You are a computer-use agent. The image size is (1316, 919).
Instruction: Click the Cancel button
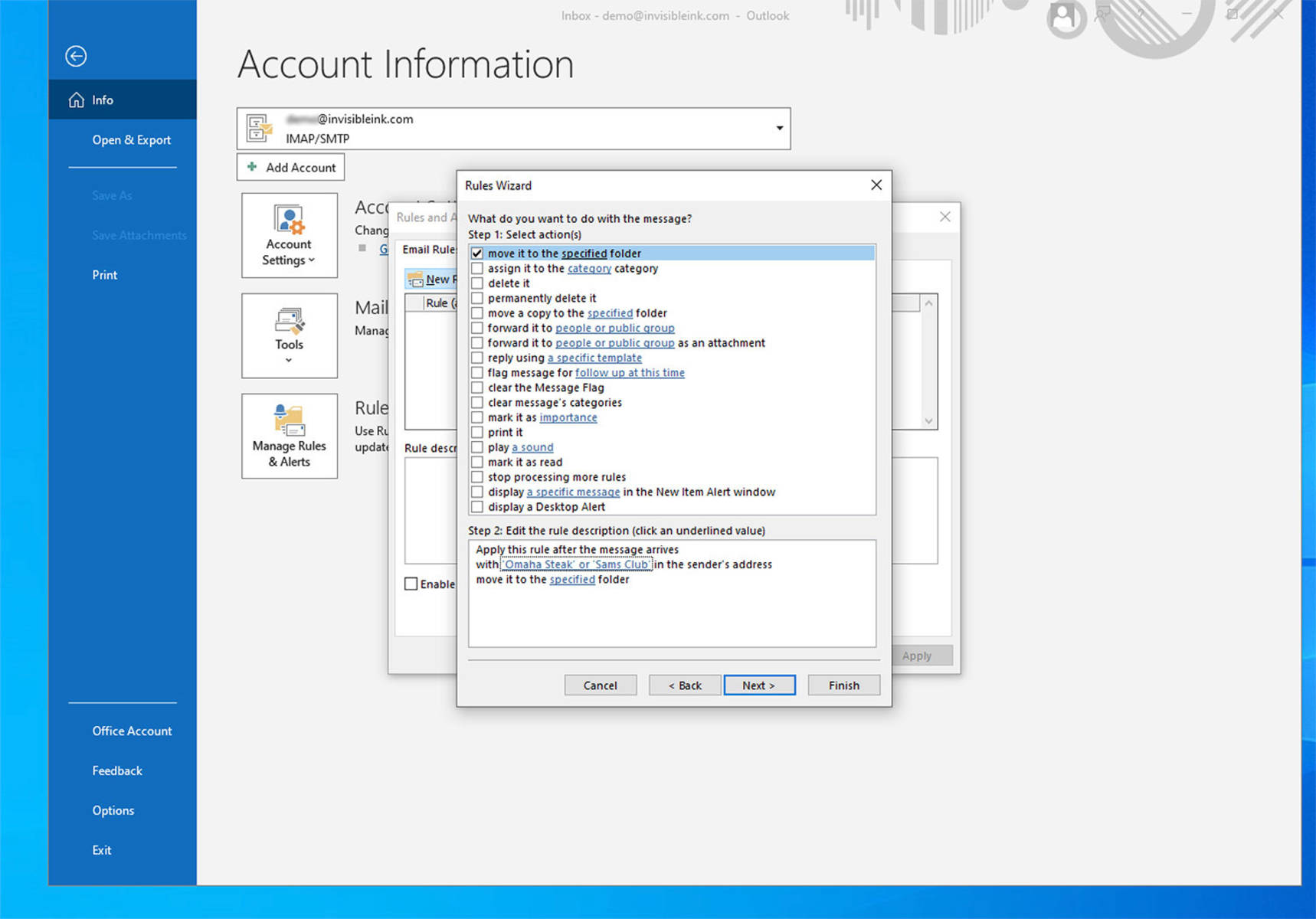pyautogui.click(x=600, y=685)
